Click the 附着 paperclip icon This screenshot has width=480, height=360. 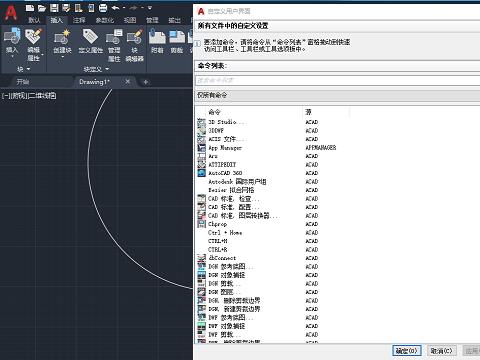tap(157, 37)
